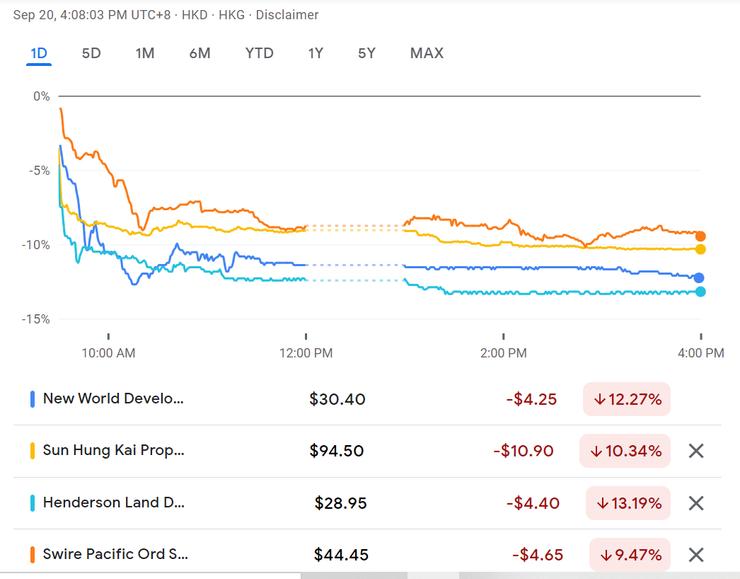Remove Sun Hung Kai Properties comparison

click(x=697, y=451)
